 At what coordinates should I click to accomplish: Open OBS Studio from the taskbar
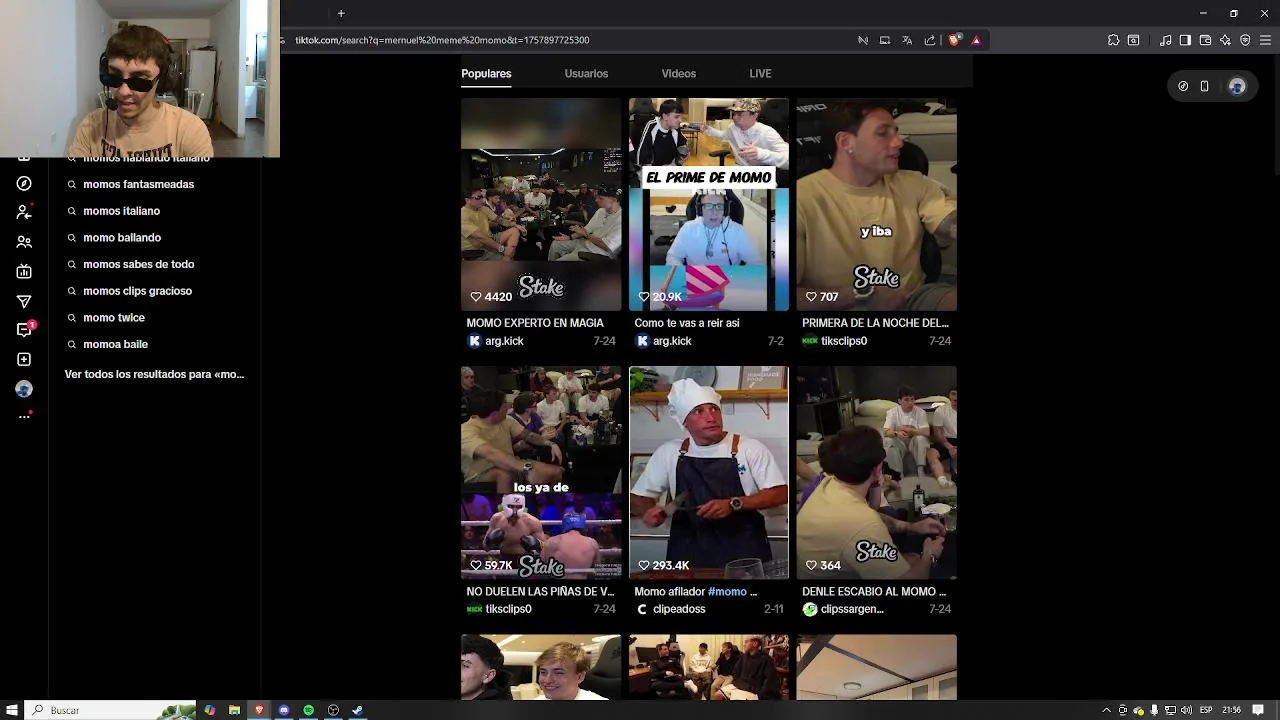[x=333, y=710]
